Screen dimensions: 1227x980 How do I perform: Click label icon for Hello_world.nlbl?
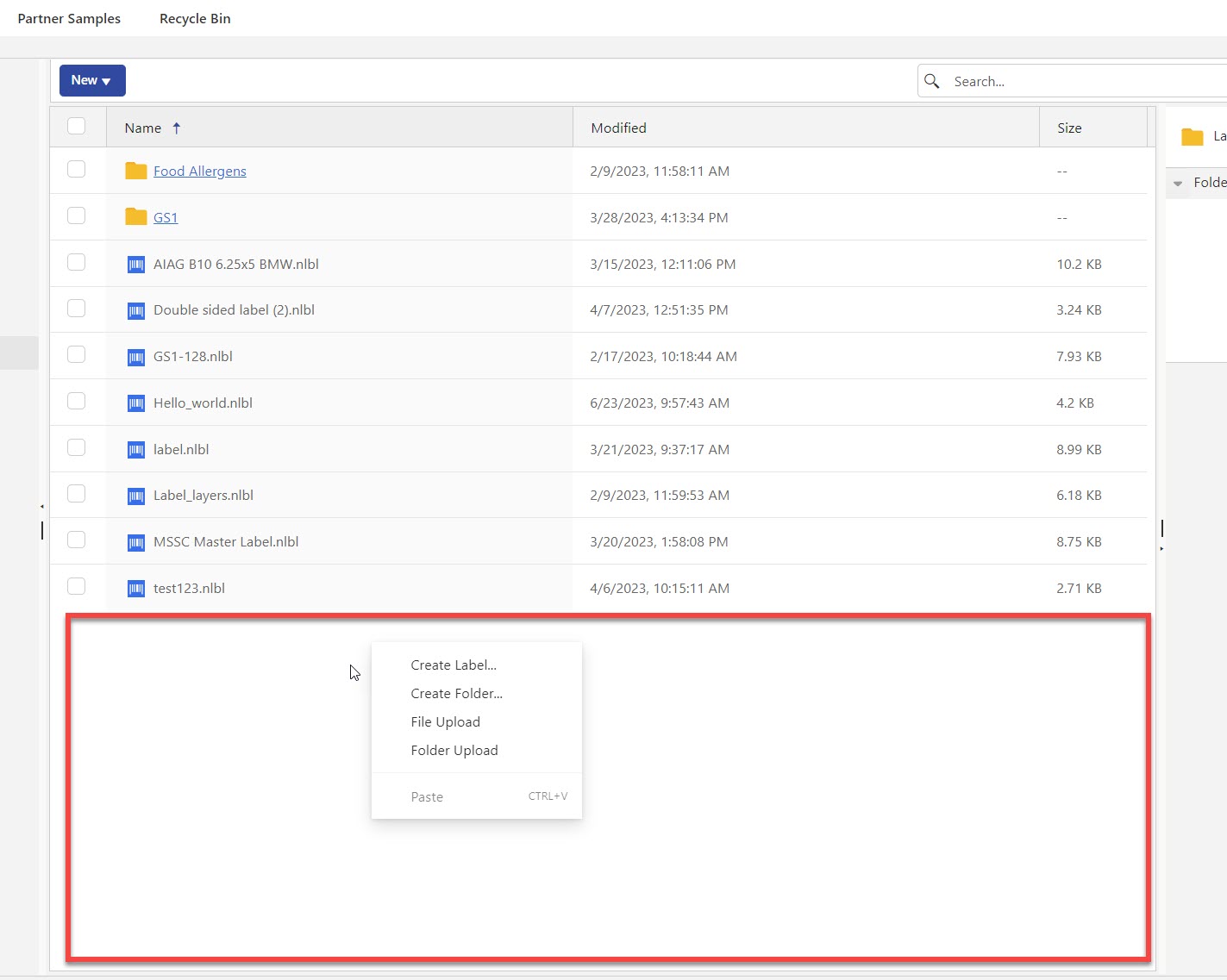tap(135, 403)
